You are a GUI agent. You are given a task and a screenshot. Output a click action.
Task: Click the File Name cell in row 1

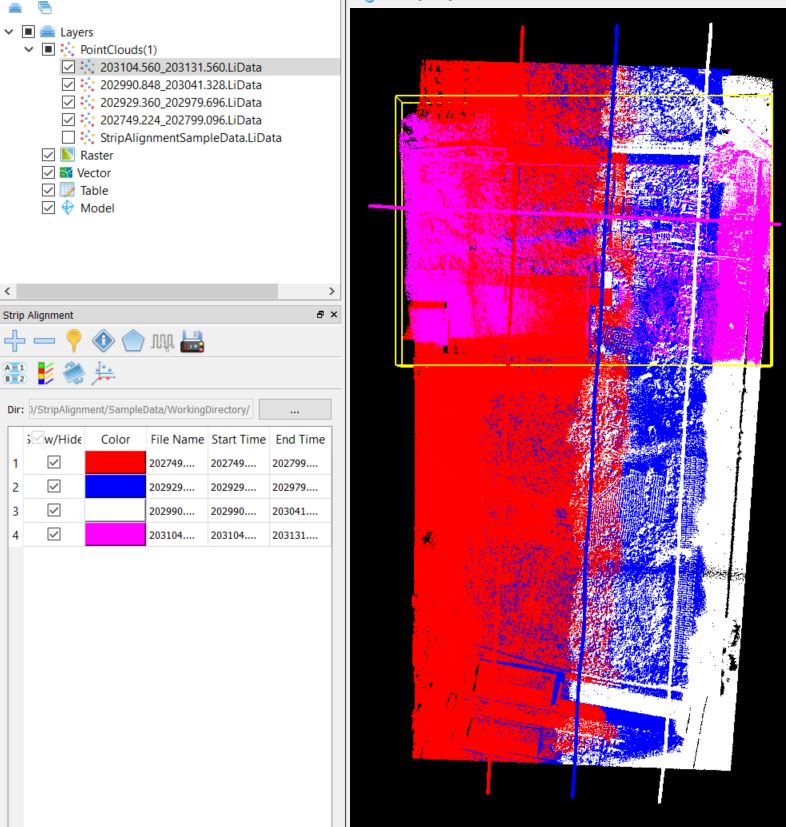point(177,463)
